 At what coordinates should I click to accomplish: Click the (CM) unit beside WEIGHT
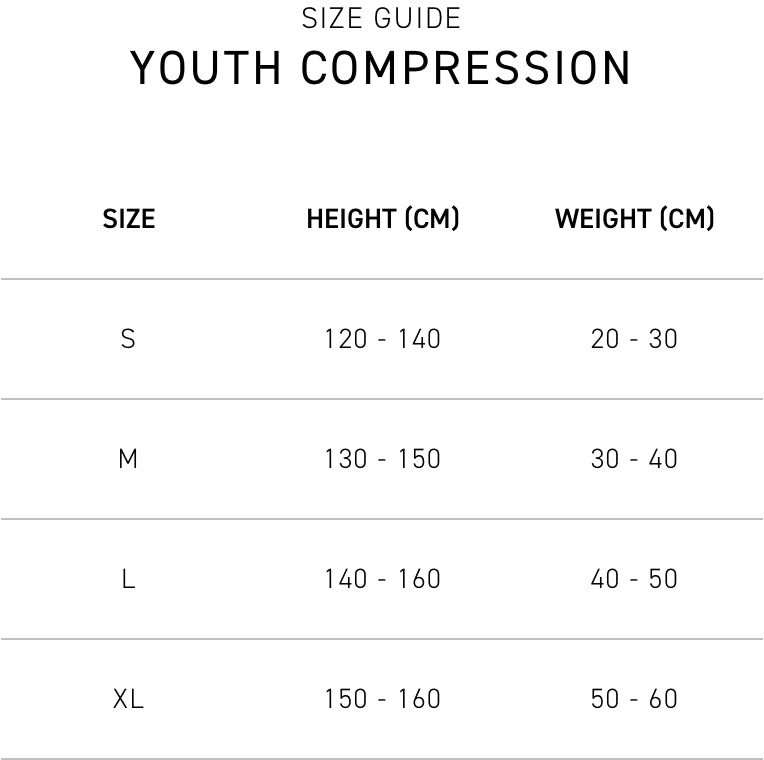[x=686, y=219]
